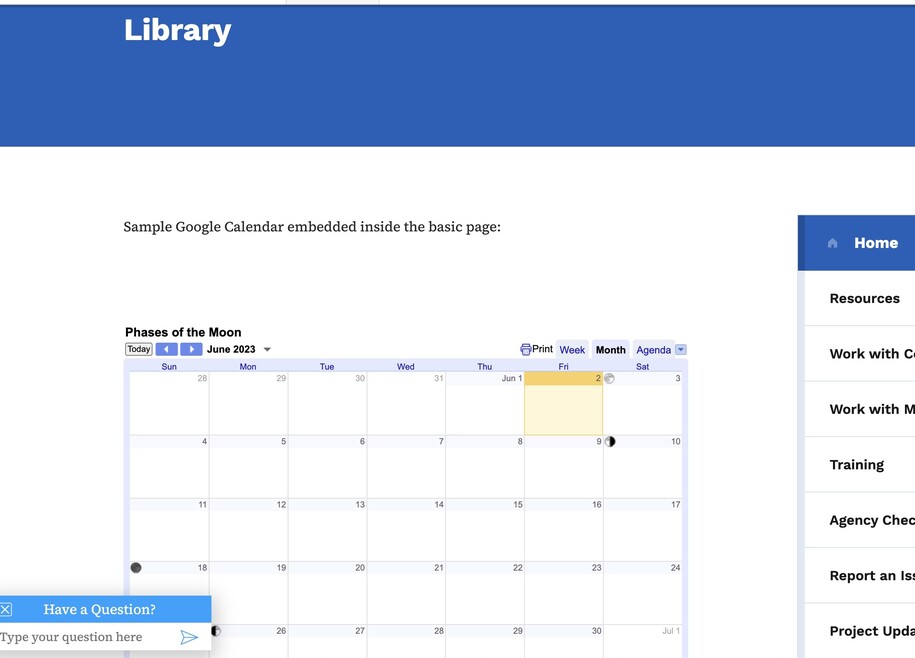915x658 pixels.
Task: Open the calendar options dropdown beside Agenda
Action: [681, 350]
